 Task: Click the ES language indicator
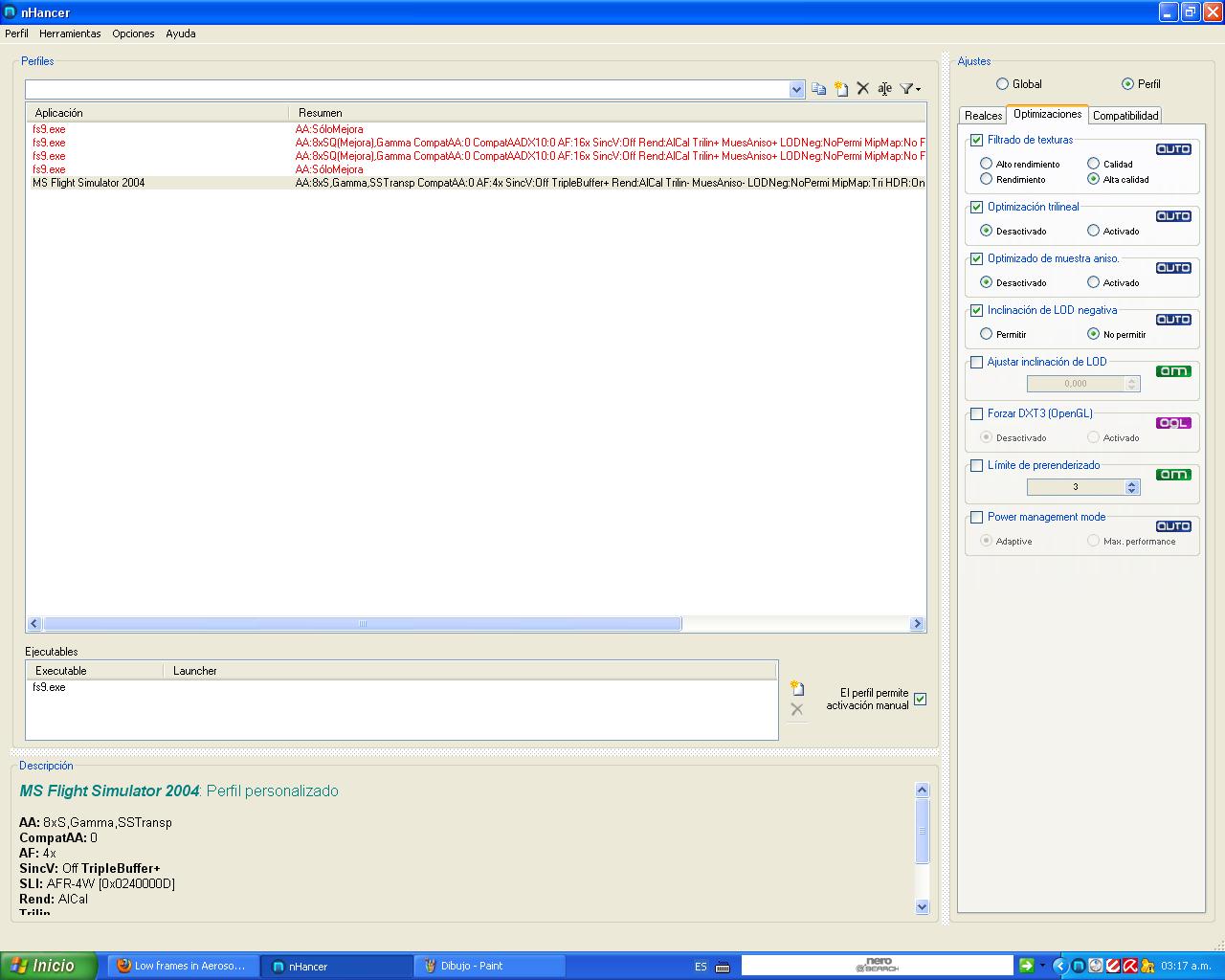(x=701, y=967)
